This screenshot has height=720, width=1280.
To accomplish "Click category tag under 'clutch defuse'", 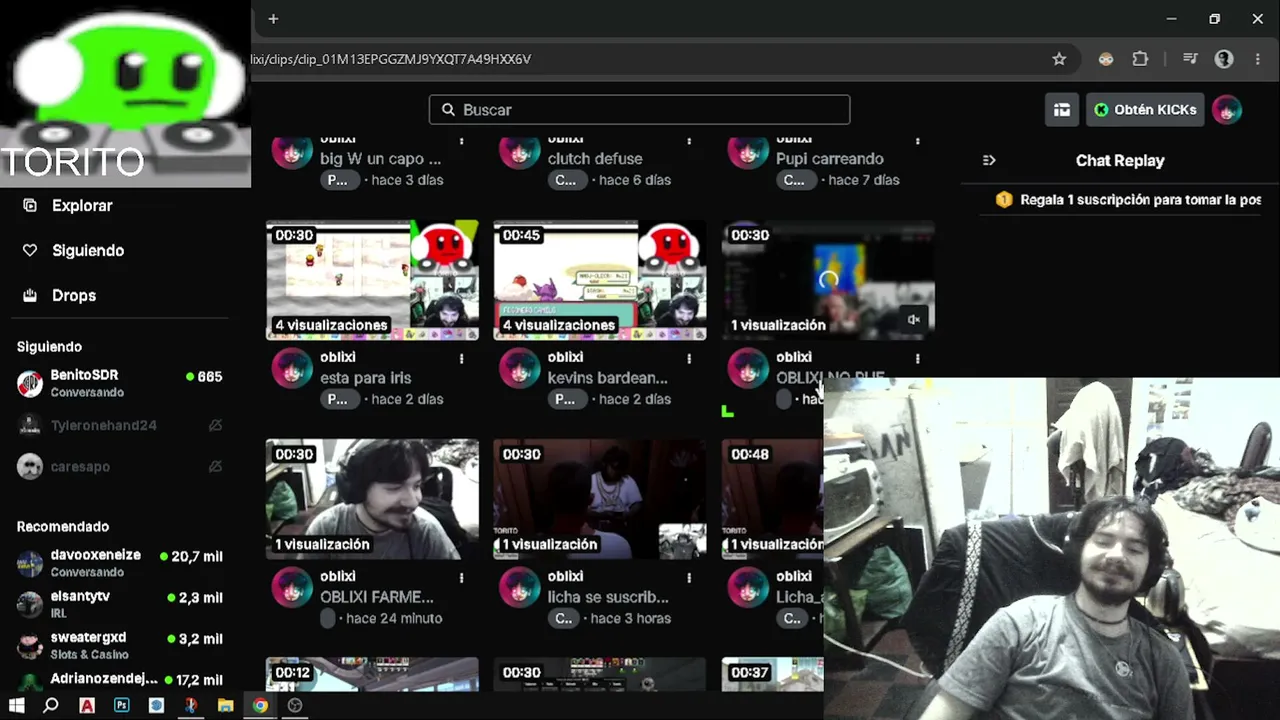I will [x=565, y=180].
